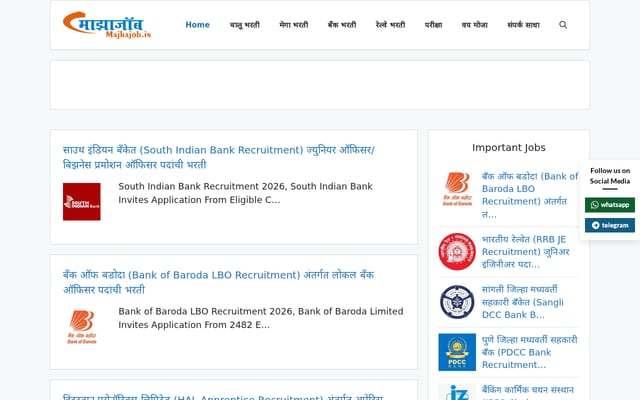Open रेल्वे भरती menu item
Screen dimensions: 640x400
[391, 25]
